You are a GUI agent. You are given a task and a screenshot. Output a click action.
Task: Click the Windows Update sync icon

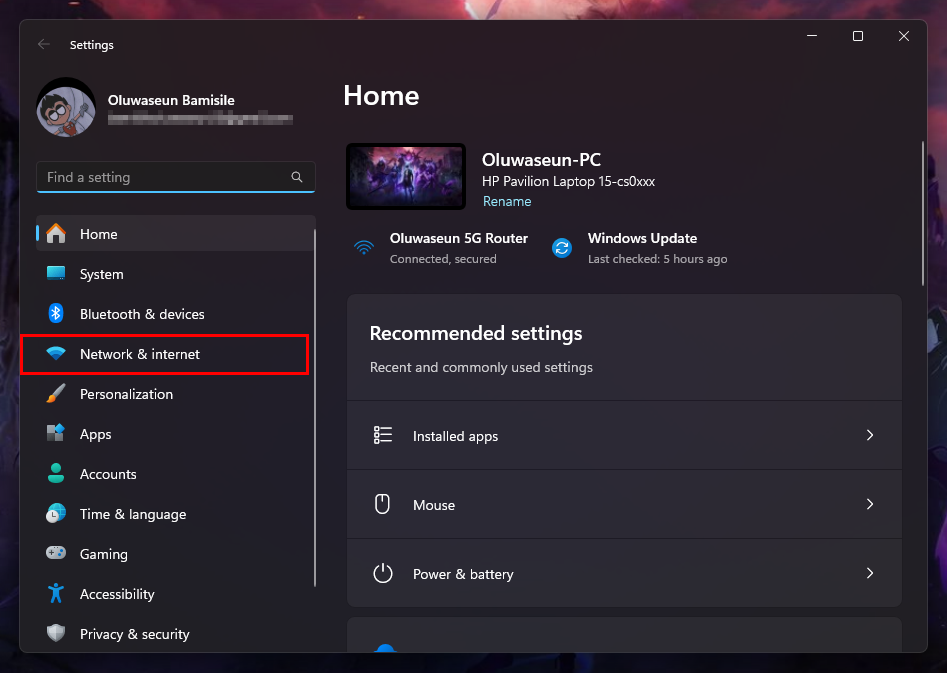562,248
